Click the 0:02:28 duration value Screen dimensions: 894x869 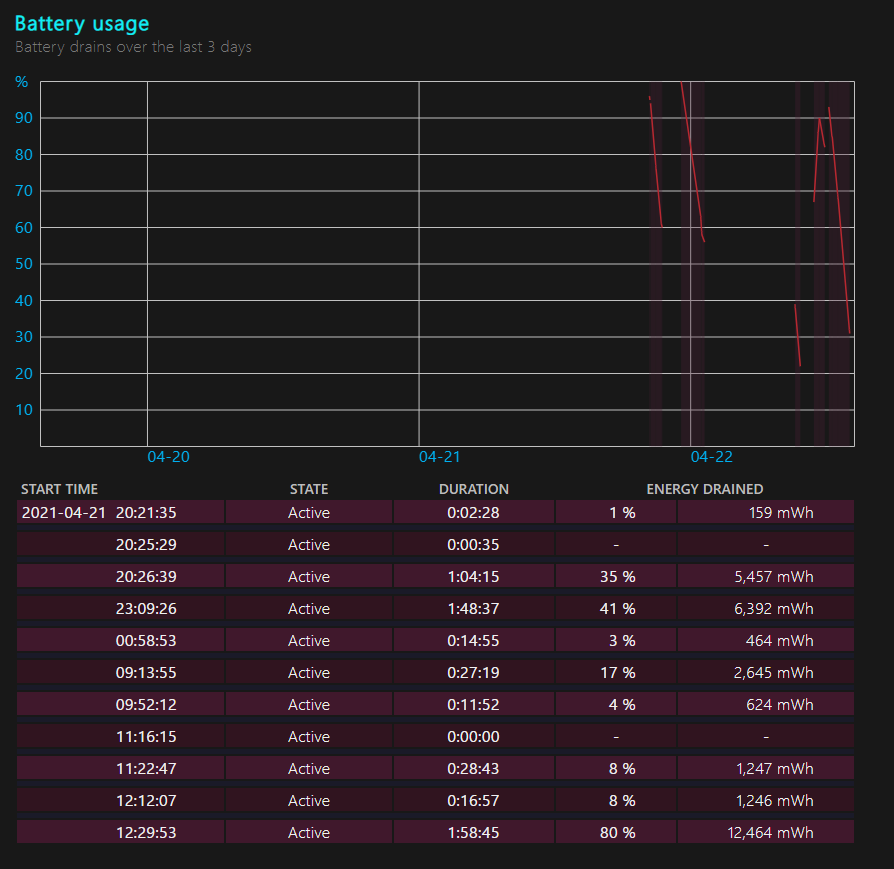[473, 513]
